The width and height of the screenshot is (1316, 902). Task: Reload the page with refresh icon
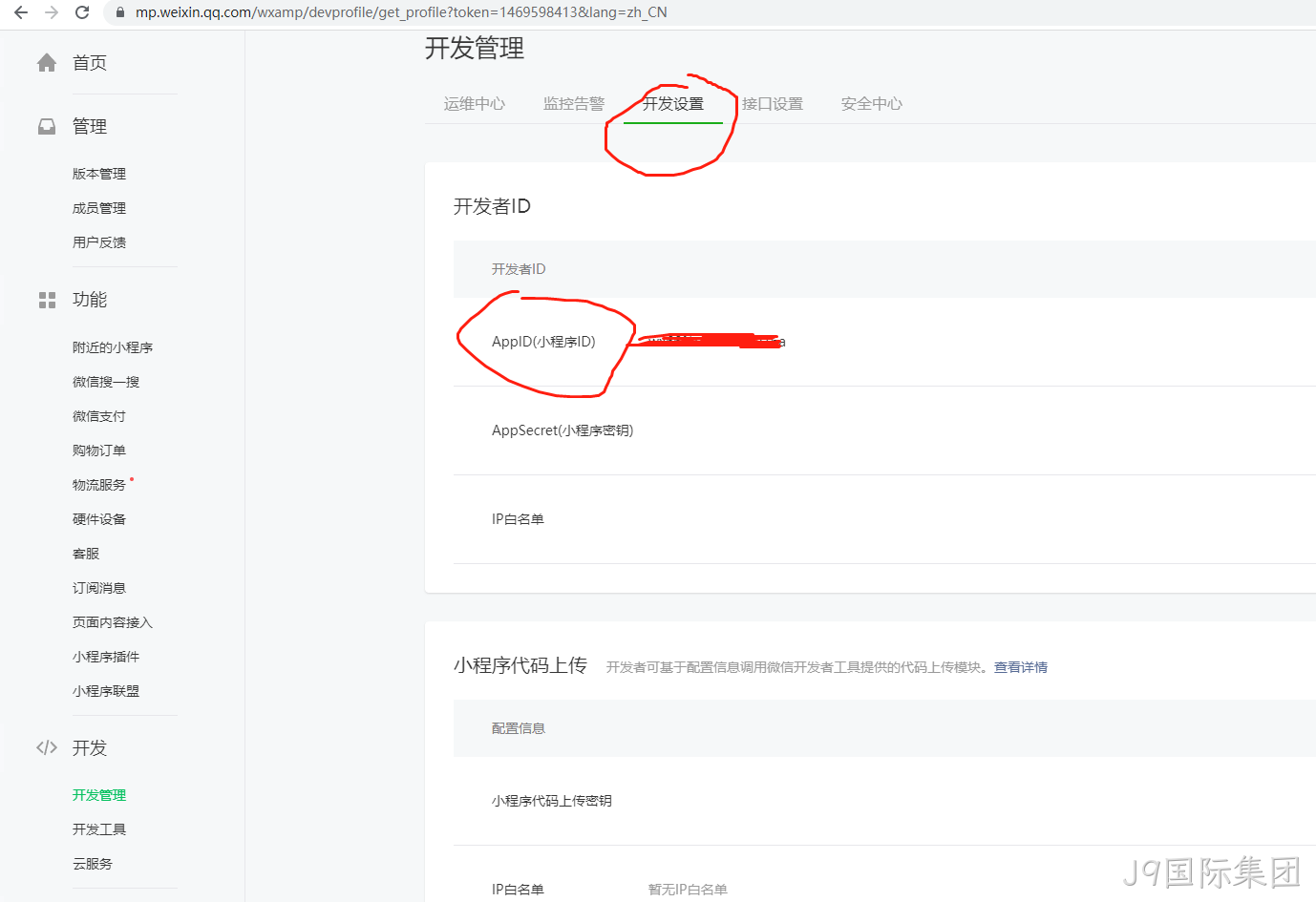tap(82, 12)
